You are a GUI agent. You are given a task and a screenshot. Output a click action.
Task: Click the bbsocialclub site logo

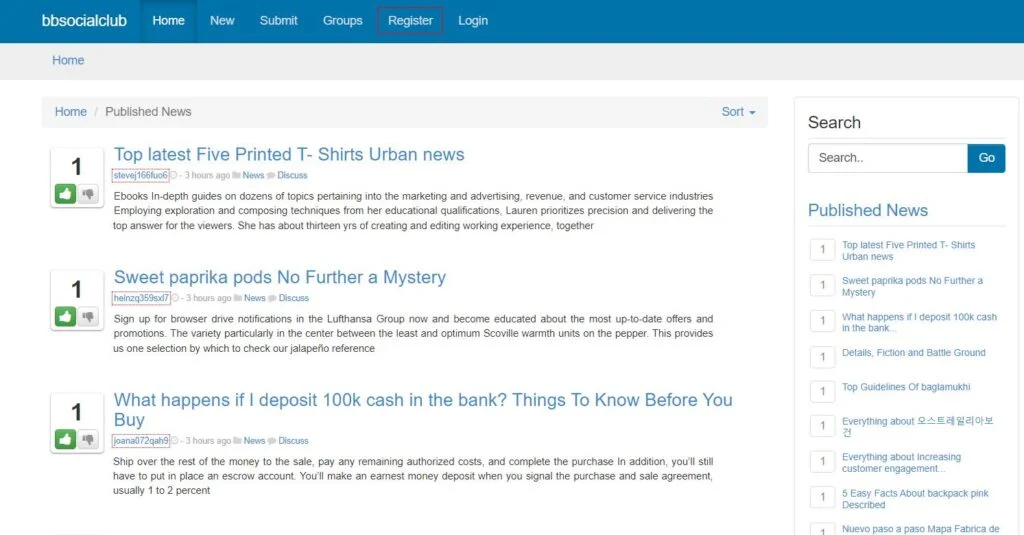click(84, 21)
